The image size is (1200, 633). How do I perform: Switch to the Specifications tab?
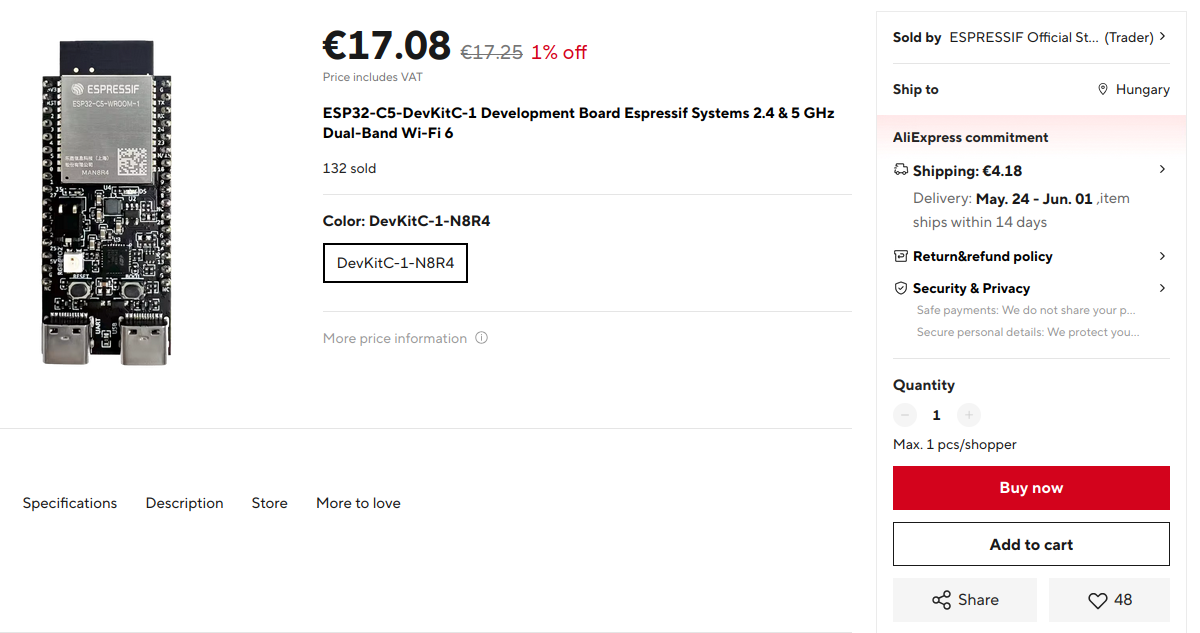click(x=70, y=503)
